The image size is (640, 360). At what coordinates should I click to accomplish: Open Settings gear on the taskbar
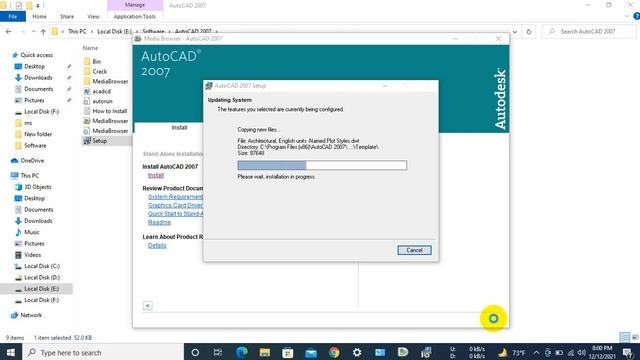(357, 352)
